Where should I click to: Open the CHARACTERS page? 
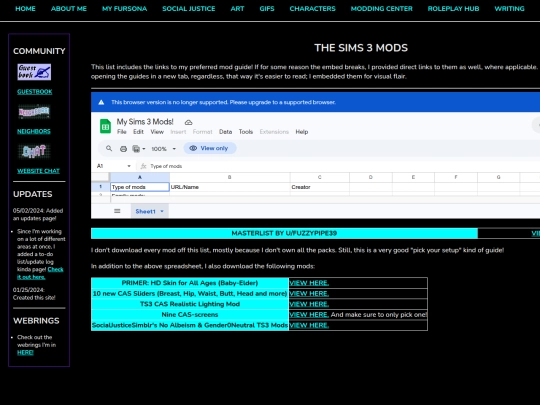[x=312, y=9]
